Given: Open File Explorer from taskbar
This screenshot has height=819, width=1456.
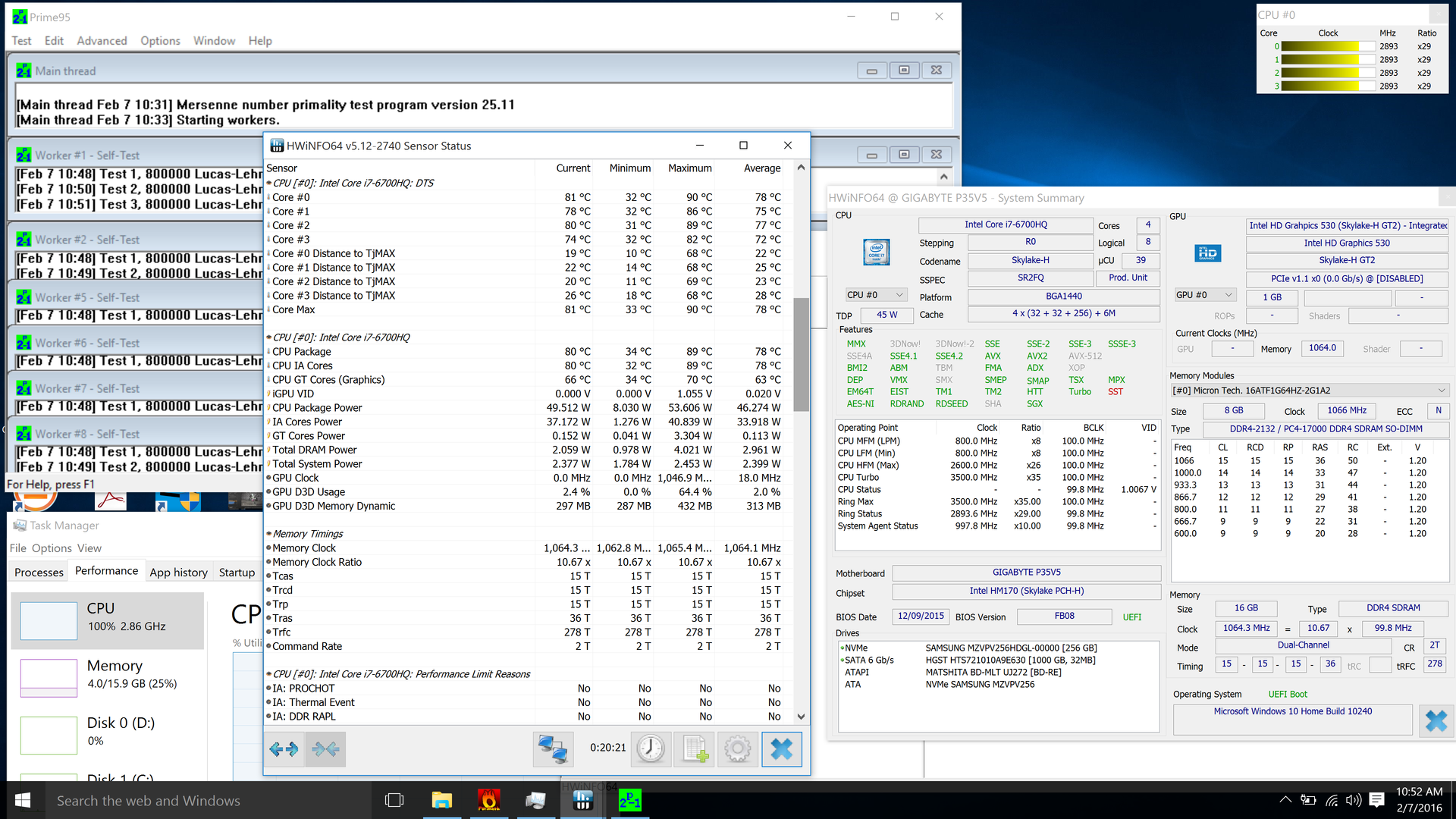Looking at the screenshot, I should click(441, 801).
